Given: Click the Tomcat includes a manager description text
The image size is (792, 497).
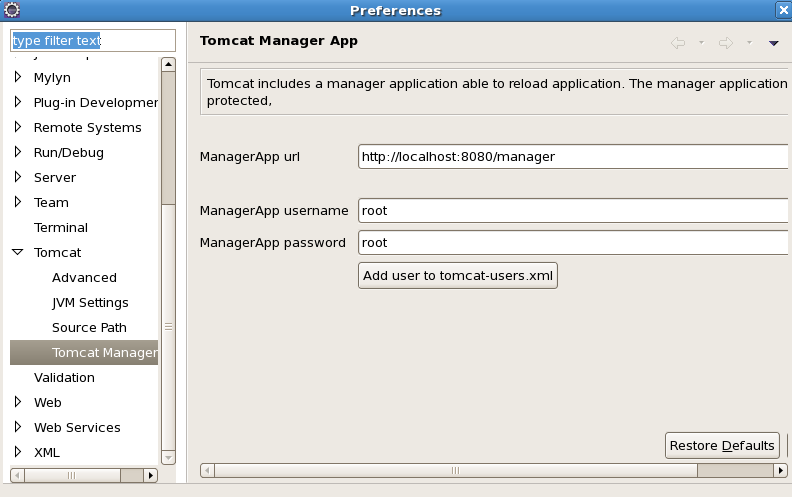Looking at the screenshot, I should click(x=497, y=92).
